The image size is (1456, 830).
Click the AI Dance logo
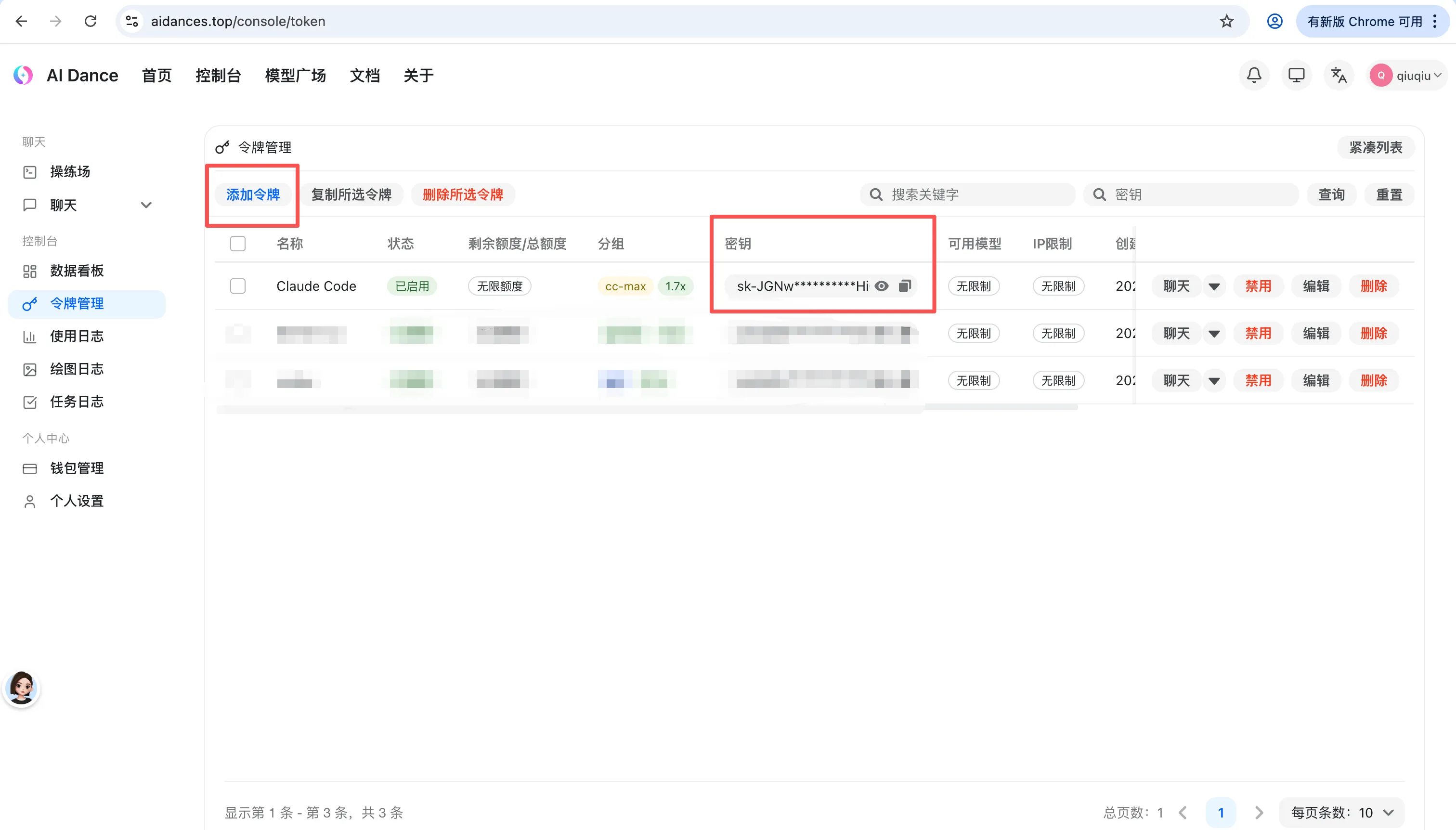[23, 75]
